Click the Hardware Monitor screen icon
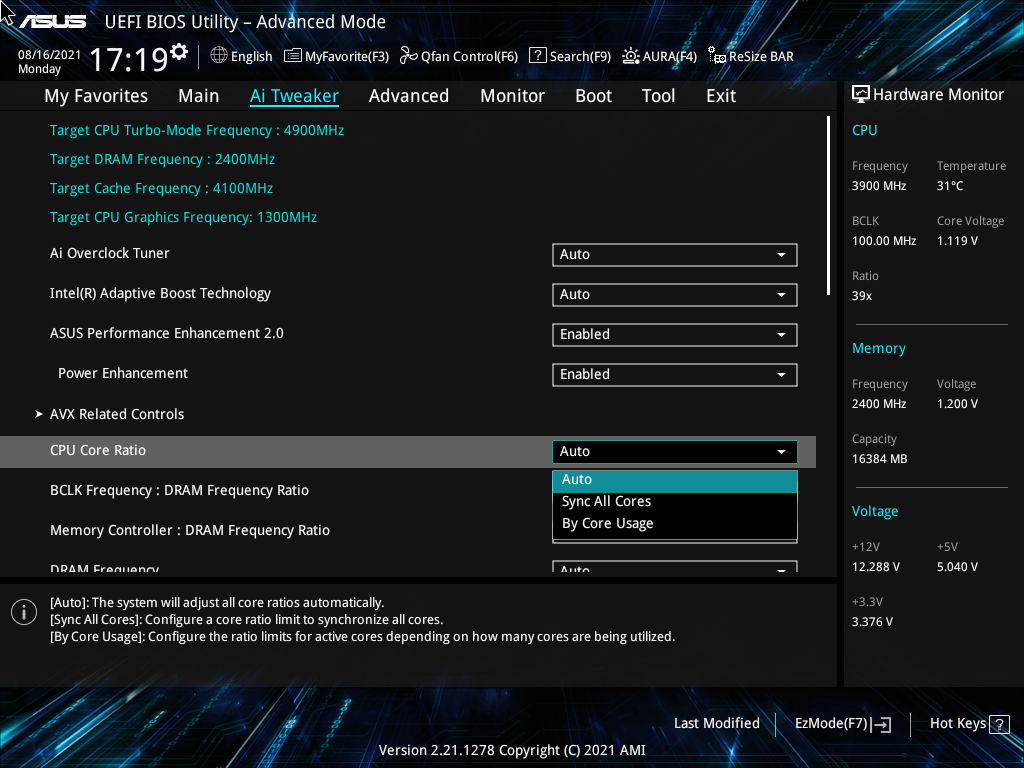The width and height of the screenshot is (1024, 768). tap(861, 95)
